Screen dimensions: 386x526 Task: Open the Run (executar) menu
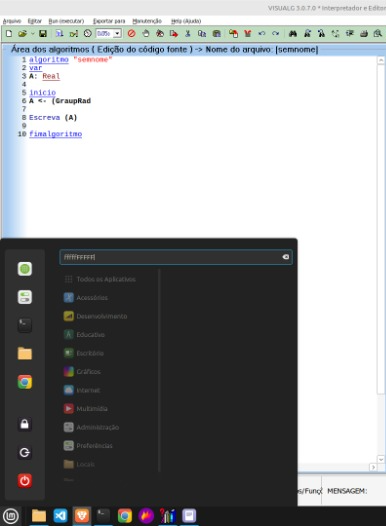click(66, 21)
